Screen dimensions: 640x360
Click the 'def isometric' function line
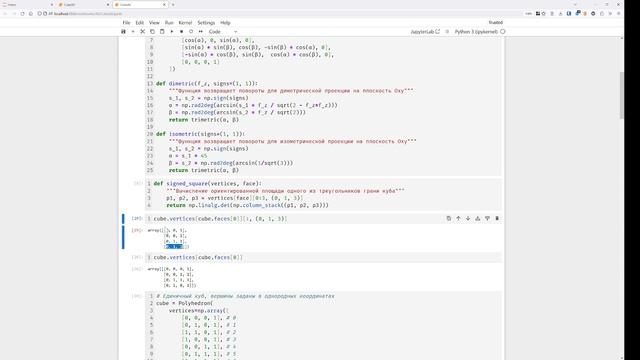point(200,134)
